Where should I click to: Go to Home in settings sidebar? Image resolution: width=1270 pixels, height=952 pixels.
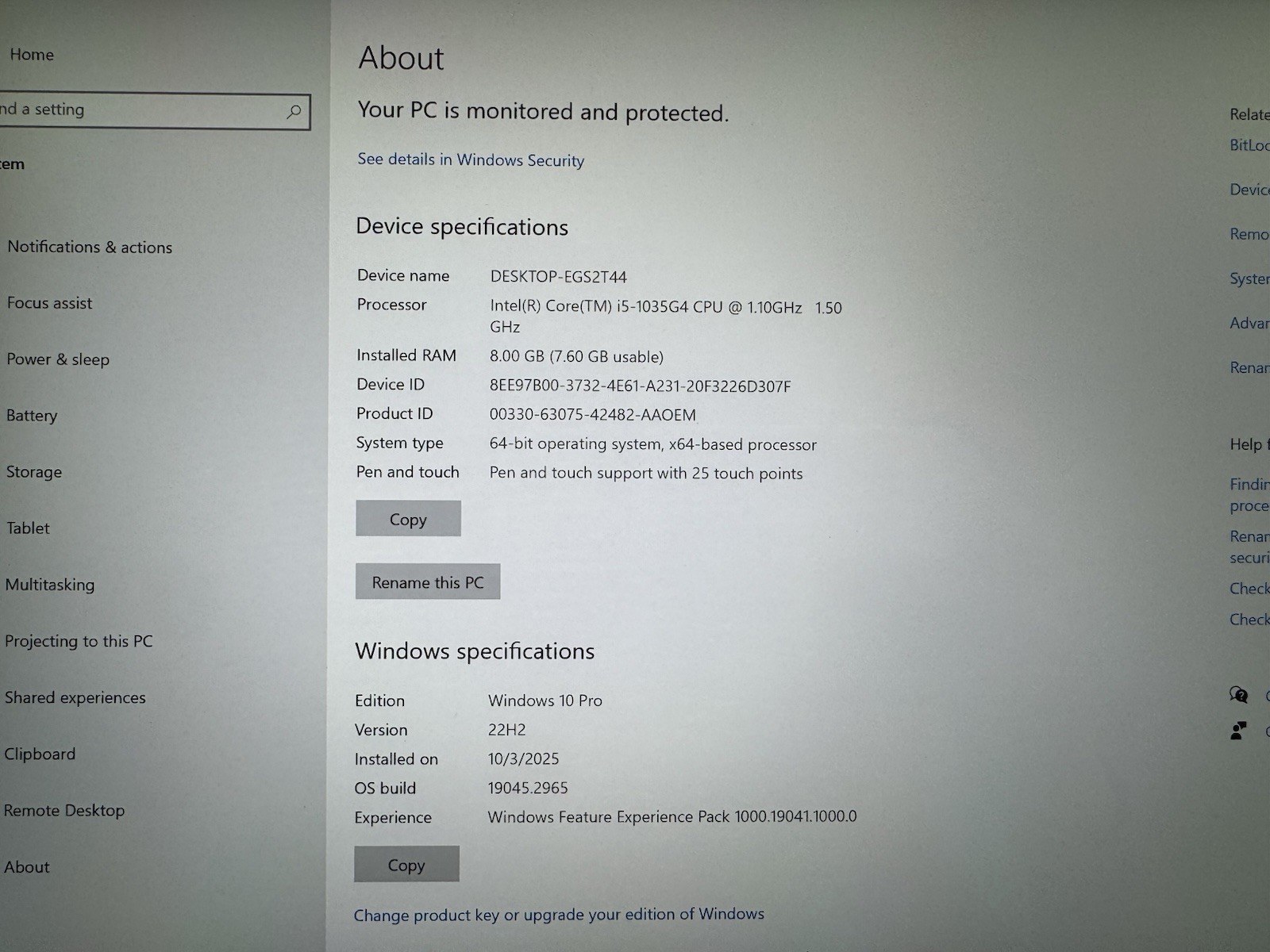(32, 55)
